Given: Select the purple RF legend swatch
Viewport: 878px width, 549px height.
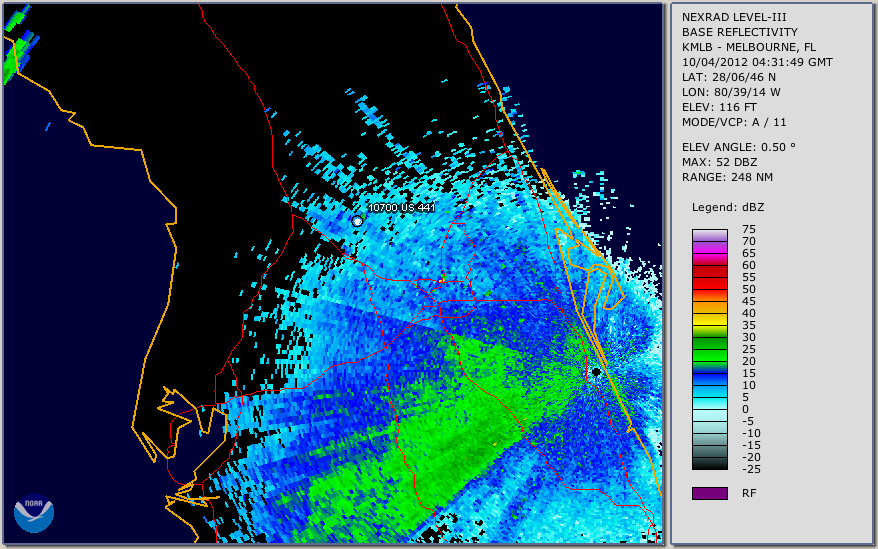Looking at the screenshot, I should point(709,493).
